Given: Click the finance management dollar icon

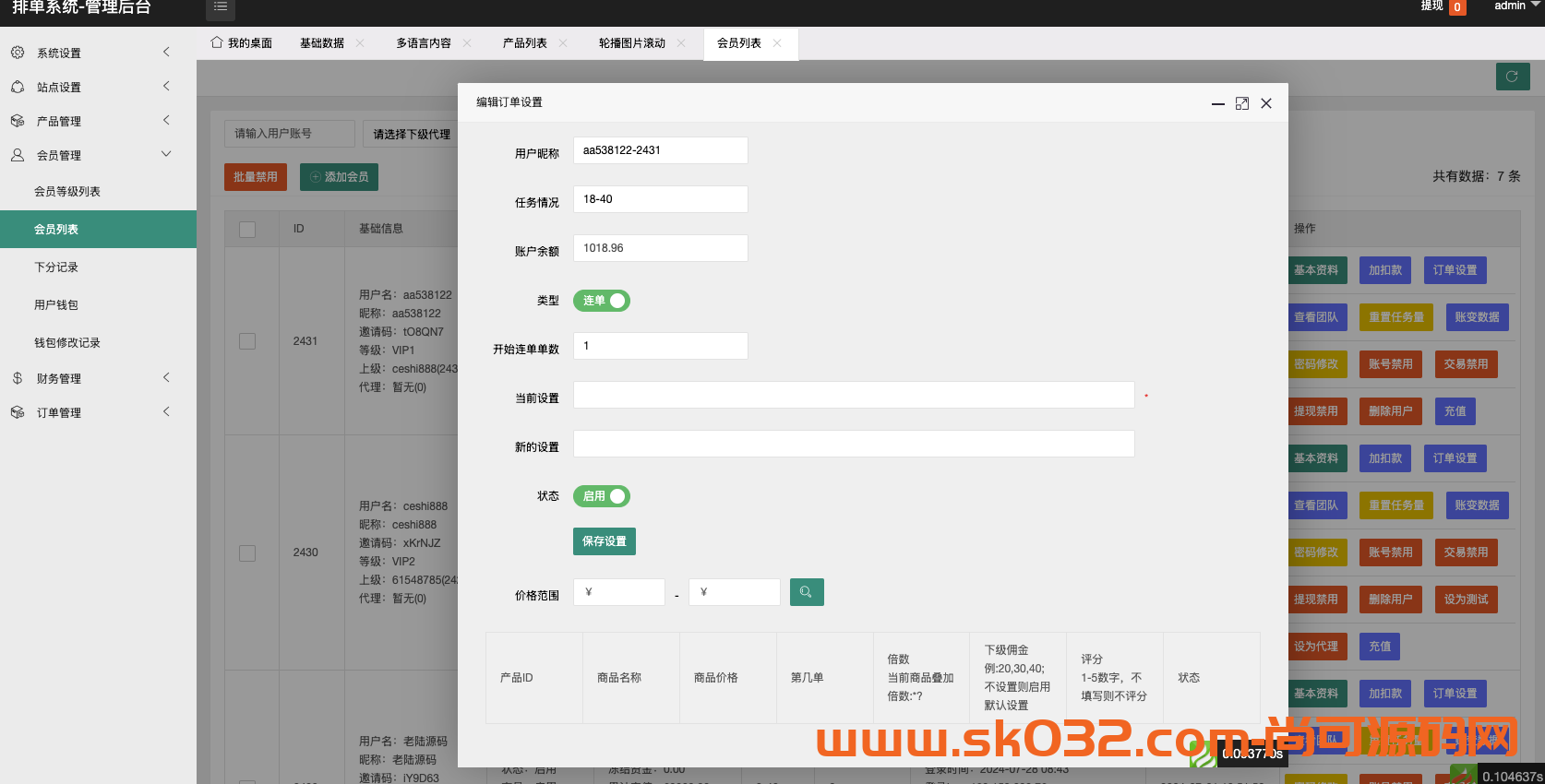Looking at the screenshot, I should click(18, 378).
